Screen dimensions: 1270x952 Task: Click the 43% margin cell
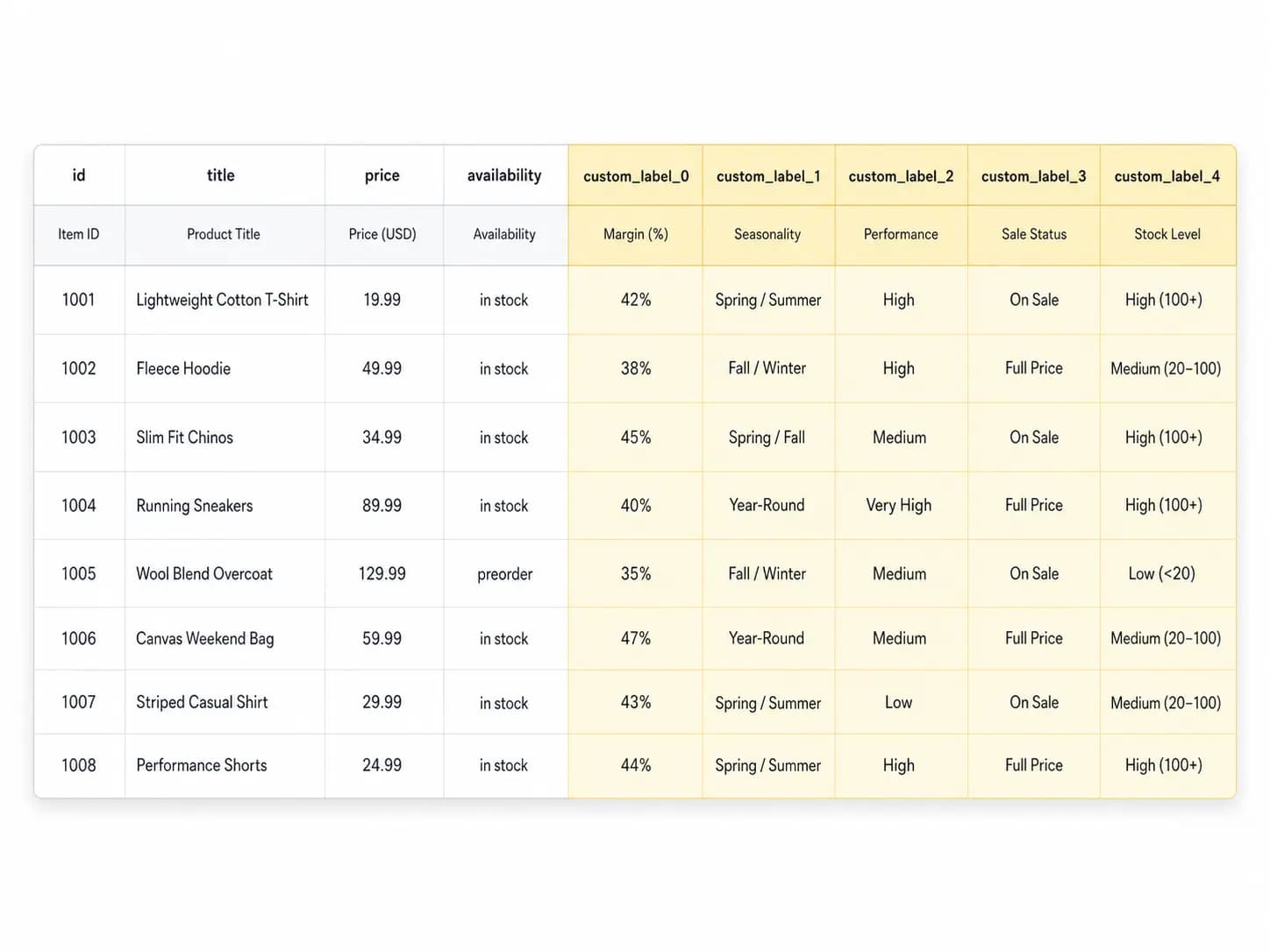pyautogui.click(x=636, y=702)
